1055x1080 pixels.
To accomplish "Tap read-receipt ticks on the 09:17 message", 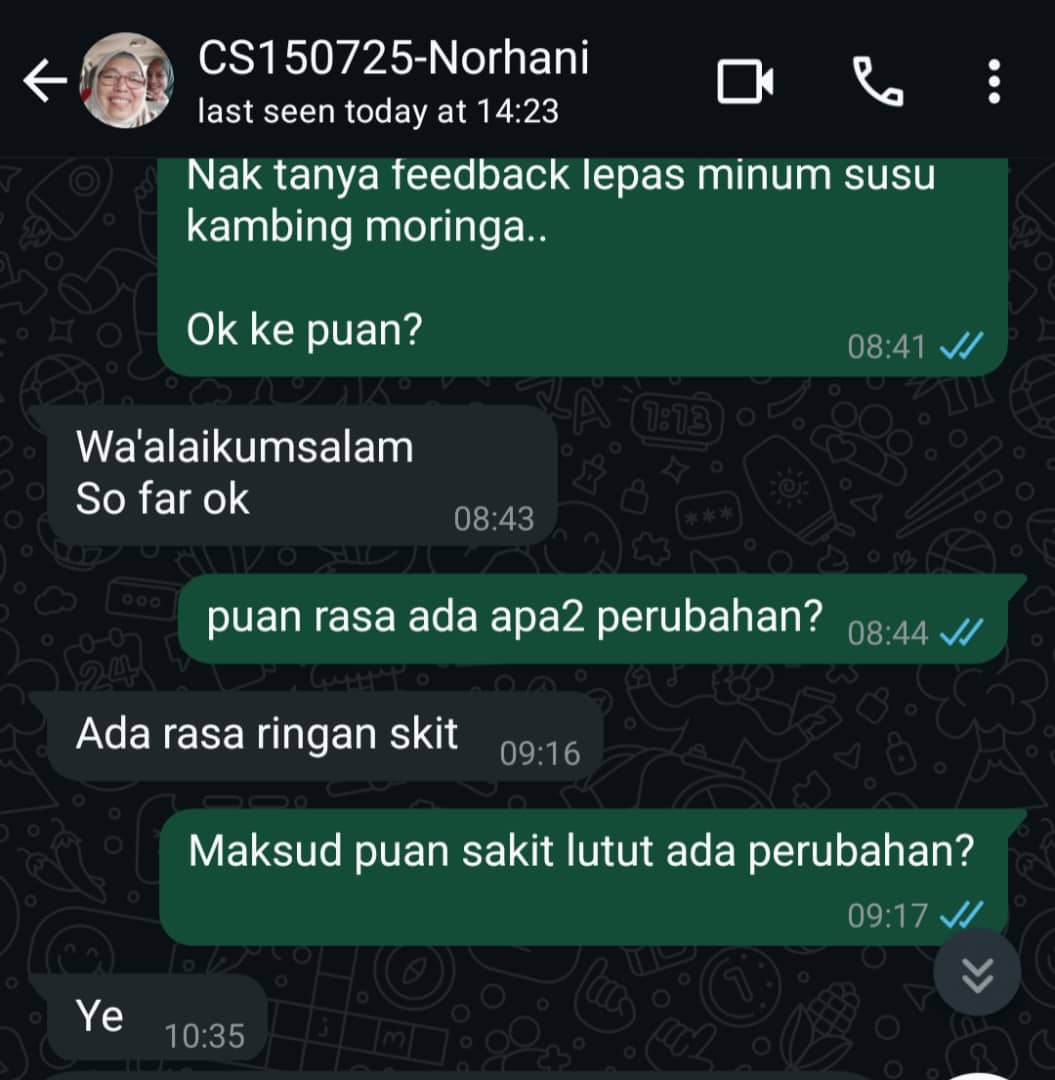I will click(962, 915).
